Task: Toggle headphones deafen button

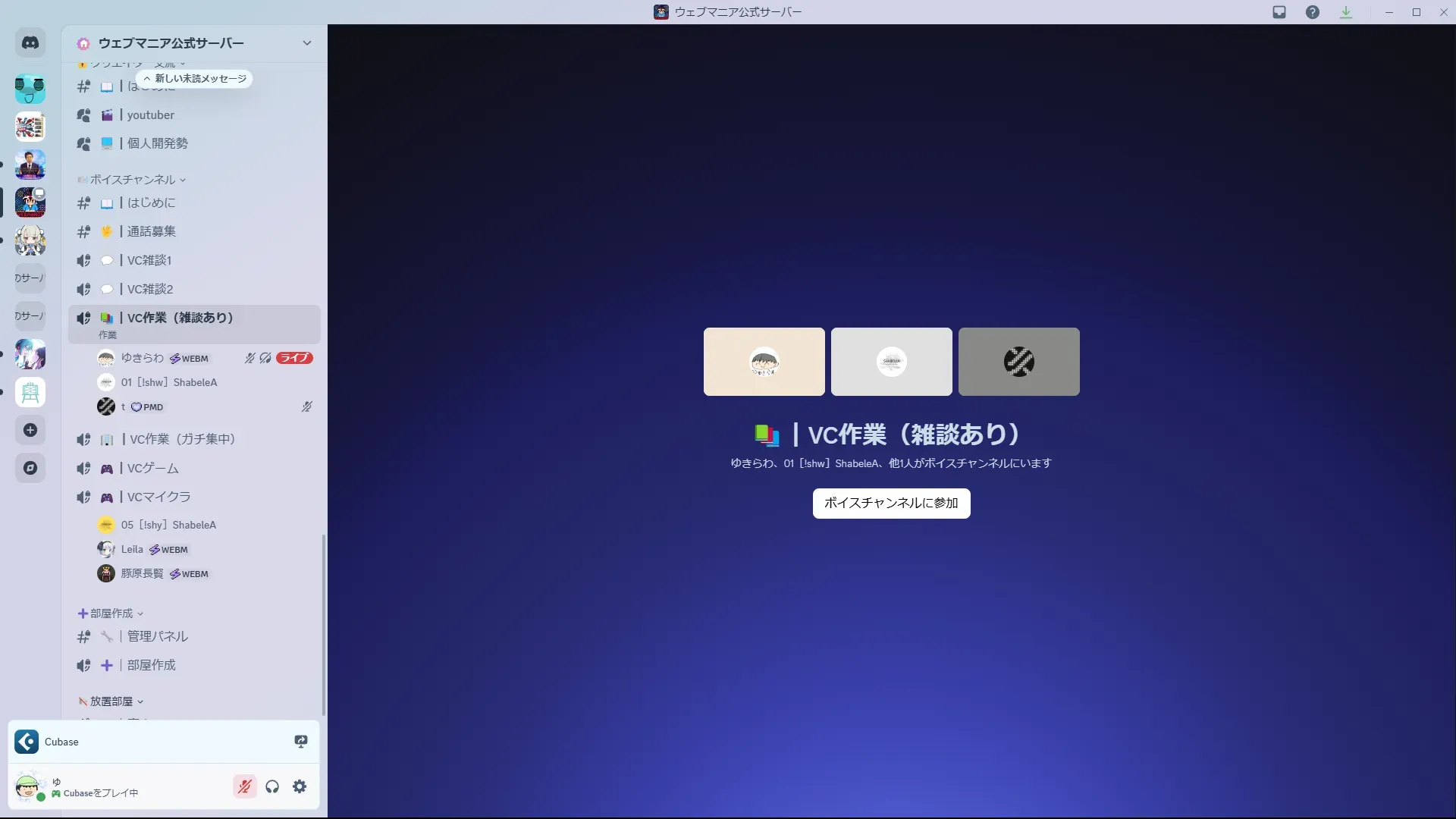Action: click(272, 786)
